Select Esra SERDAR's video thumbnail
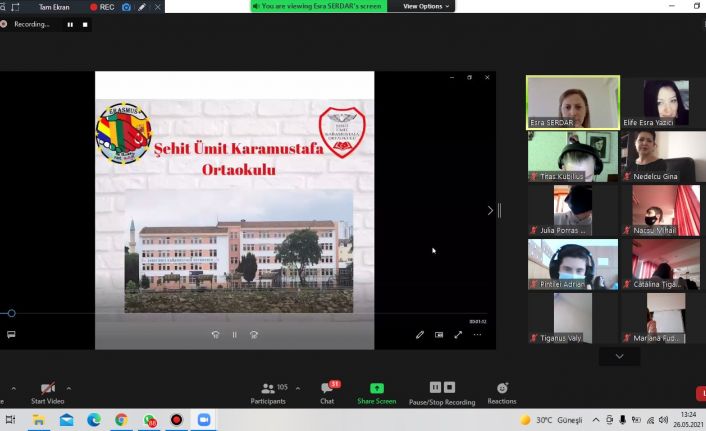706x431 pixels. coord(573,102)
